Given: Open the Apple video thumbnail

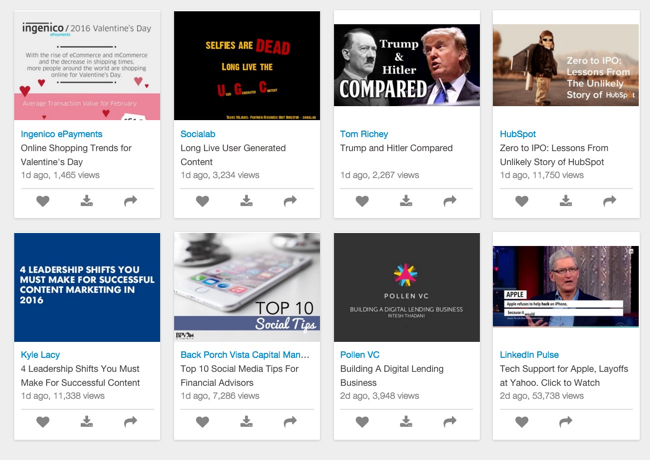Looking at the screenshot, I should coord(566,286).
